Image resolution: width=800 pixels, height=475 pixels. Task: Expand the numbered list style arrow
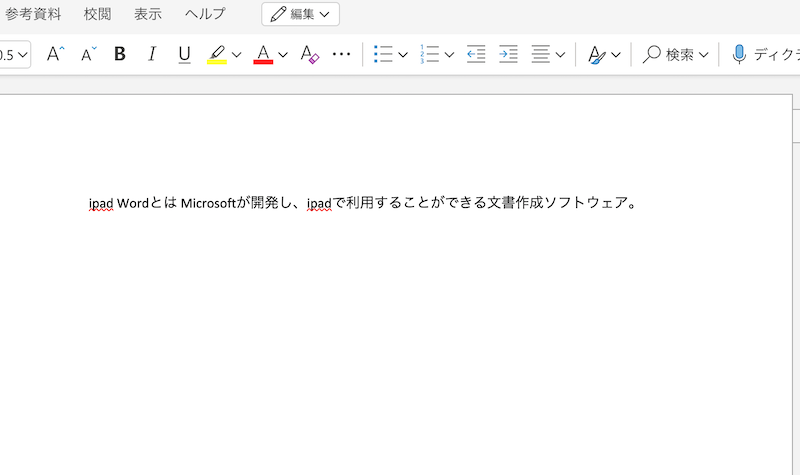[x=449, y=55]
